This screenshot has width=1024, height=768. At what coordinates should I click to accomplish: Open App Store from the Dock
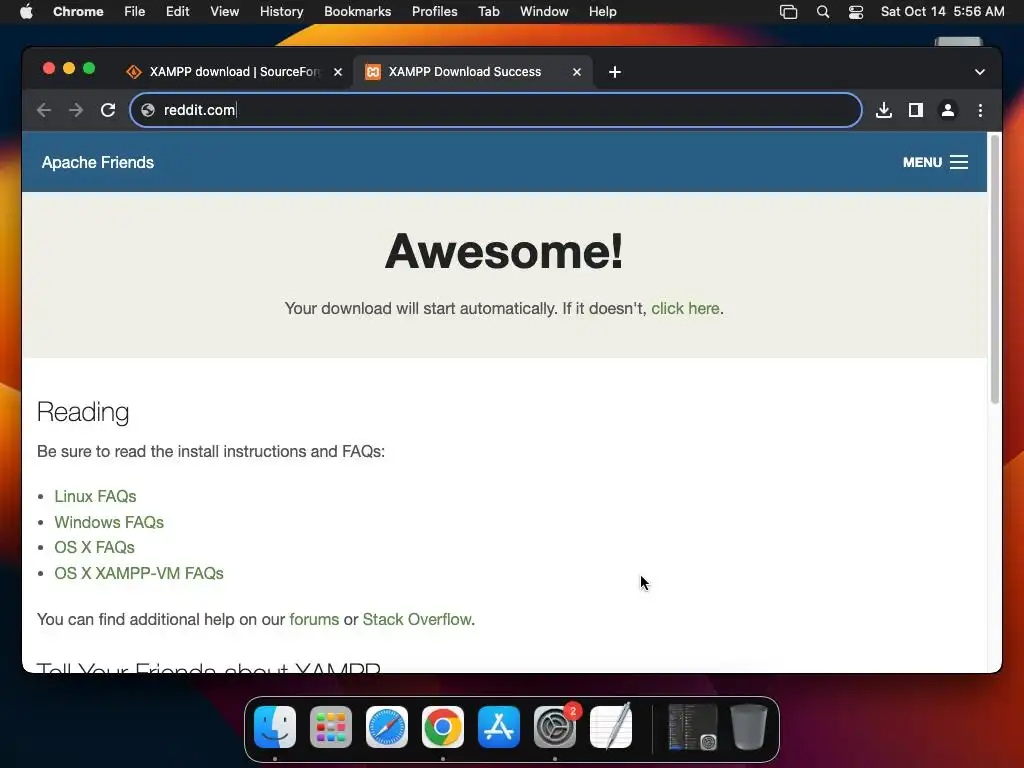(x=499, y=727)
